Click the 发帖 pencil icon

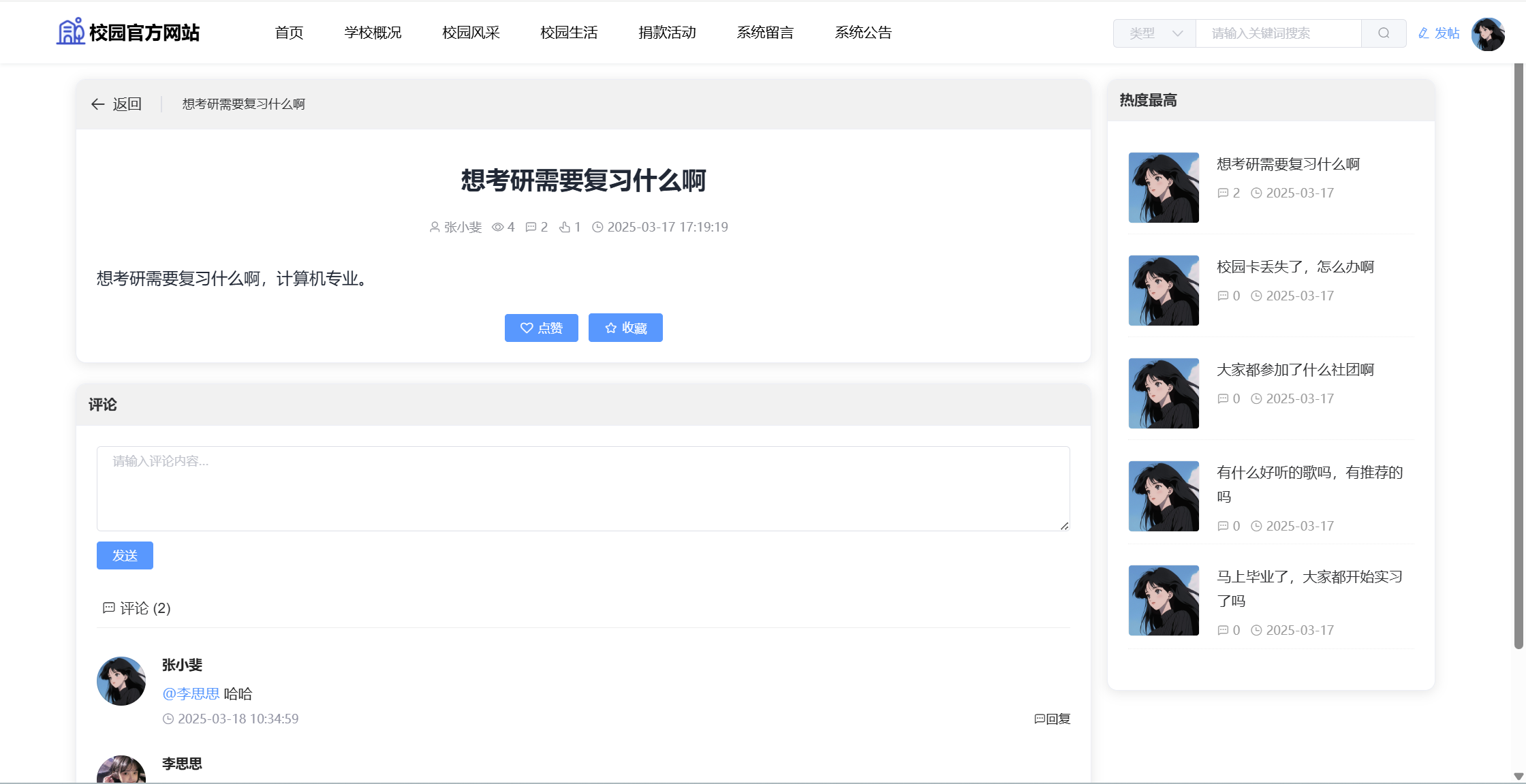point(1424,33)
